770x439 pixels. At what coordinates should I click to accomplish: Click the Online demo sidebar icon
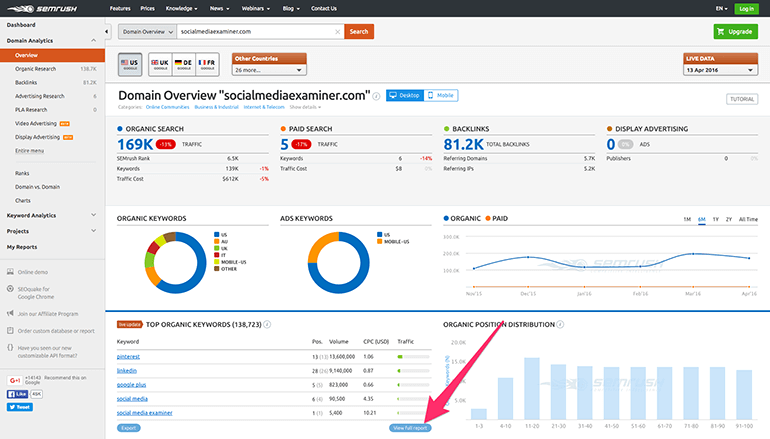point(10,272)
